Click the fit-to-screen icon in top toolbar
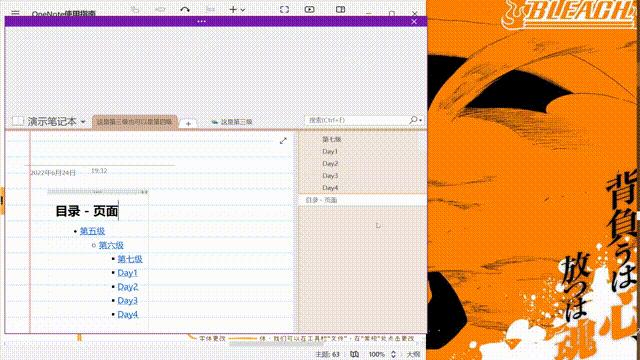The height and width of the screenshot is (360, 640). click(x=284, y=9)
